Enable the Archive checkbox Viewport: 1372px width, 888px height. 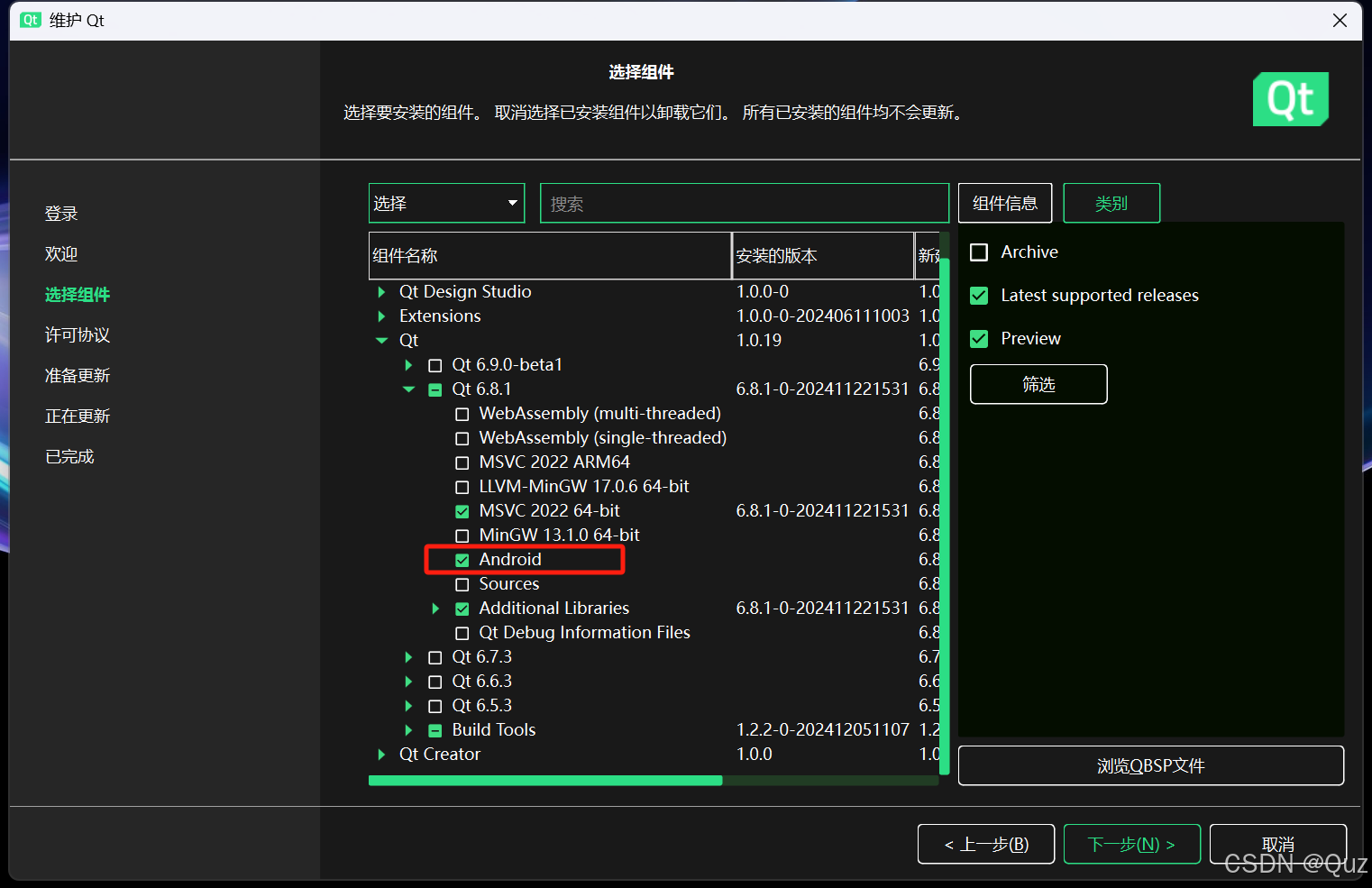(979, 252)
